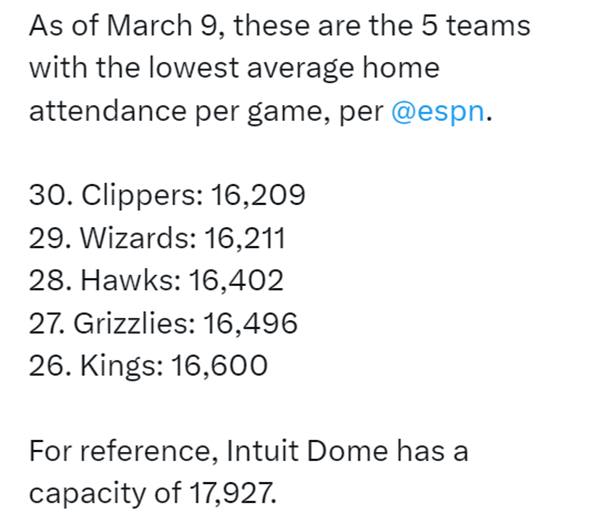
Task: Click the phrase lowest average home
Action: pos(294,68)
